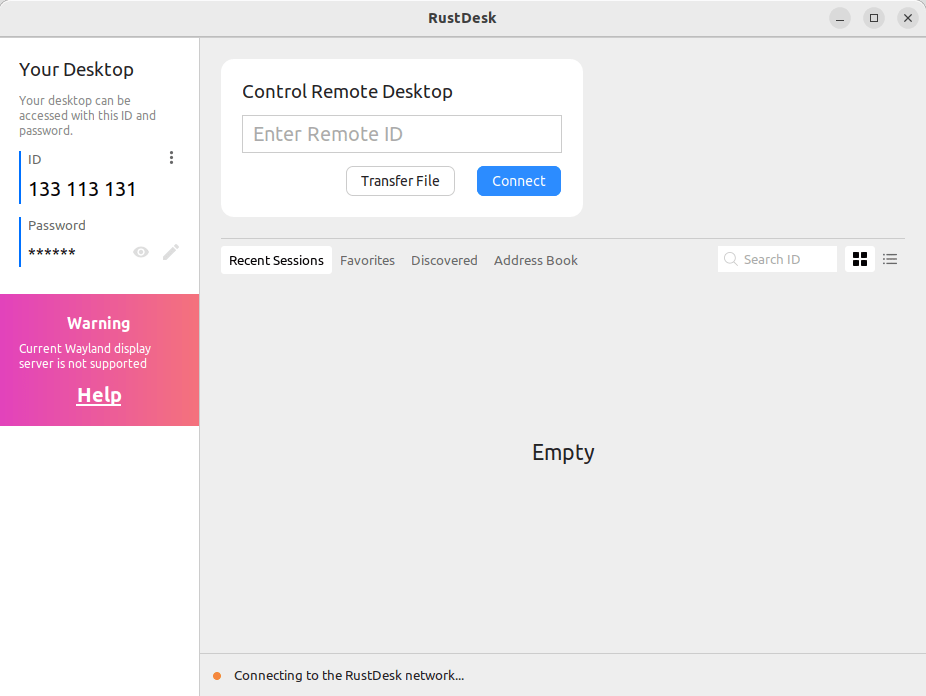Close the RustDesk window
Screen dimensions: 926x696
coord(908,18)
